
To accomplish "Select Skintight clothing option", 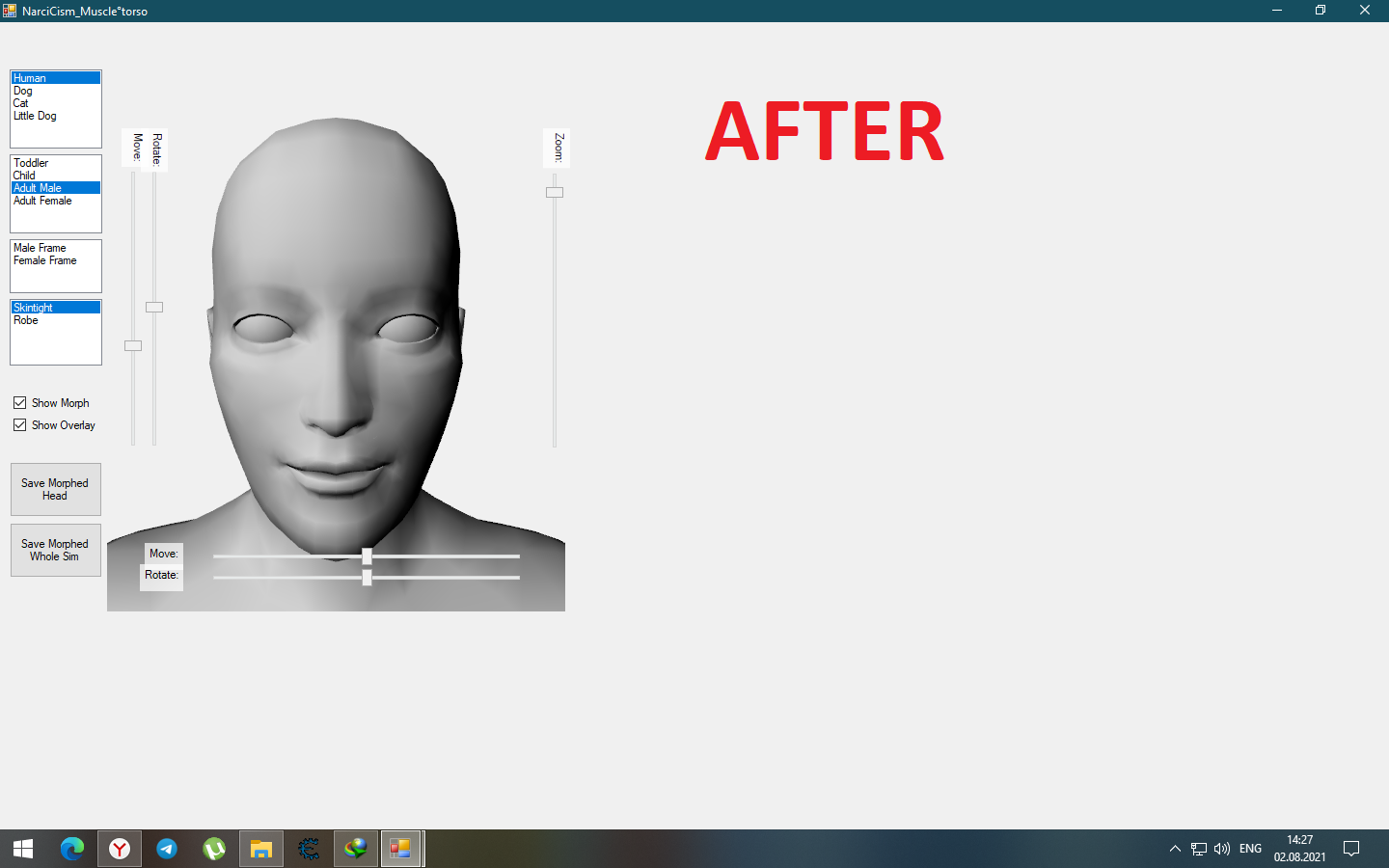I will (x=56, y=308).
